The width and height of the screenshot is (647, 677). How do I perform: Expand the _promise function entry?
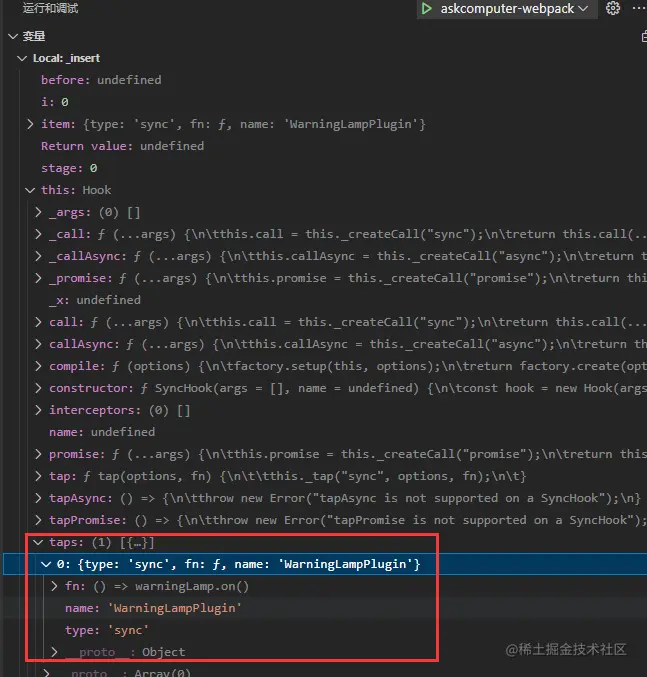(38, 278)
